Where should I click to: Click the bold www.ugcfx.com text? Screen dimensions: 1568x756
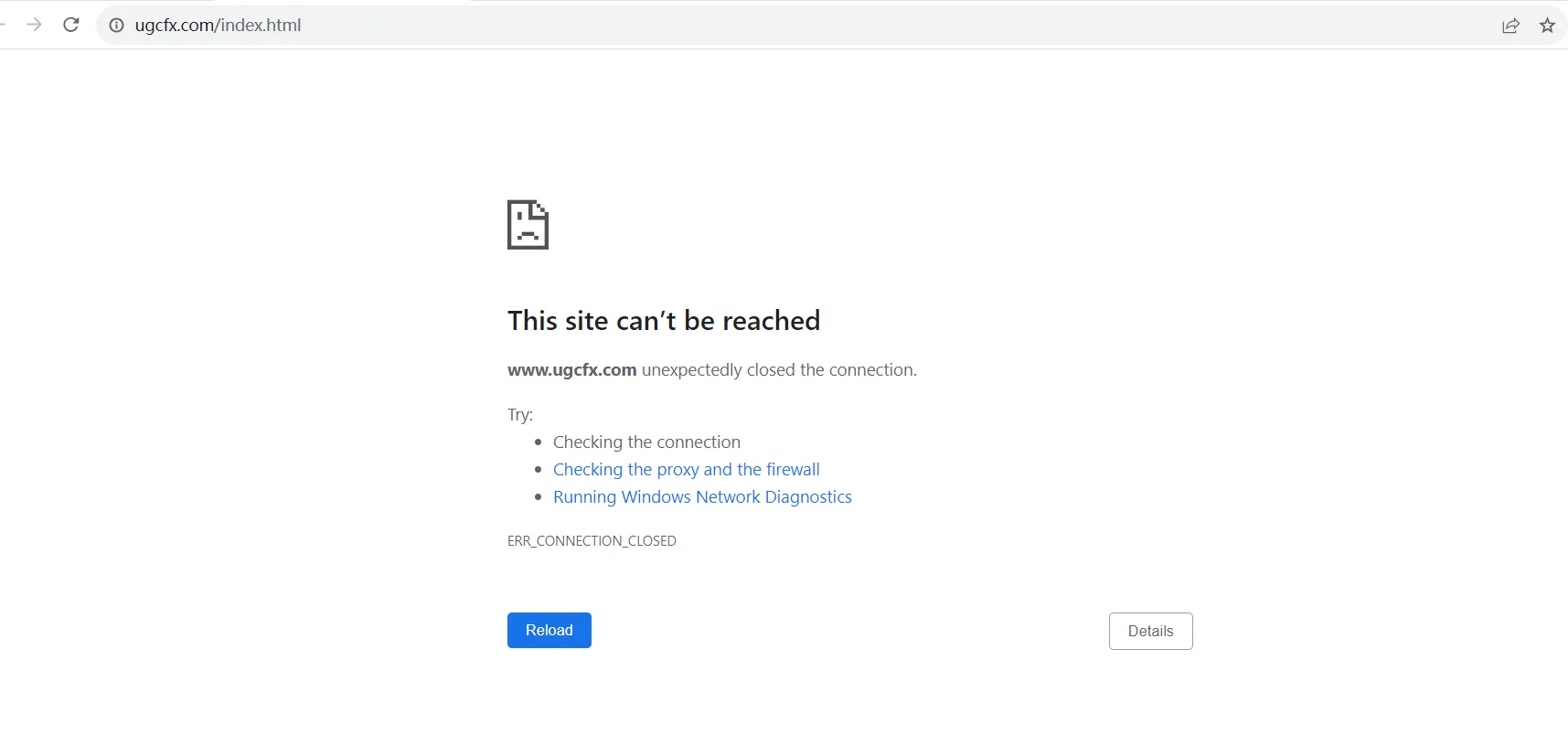point(571,370)
